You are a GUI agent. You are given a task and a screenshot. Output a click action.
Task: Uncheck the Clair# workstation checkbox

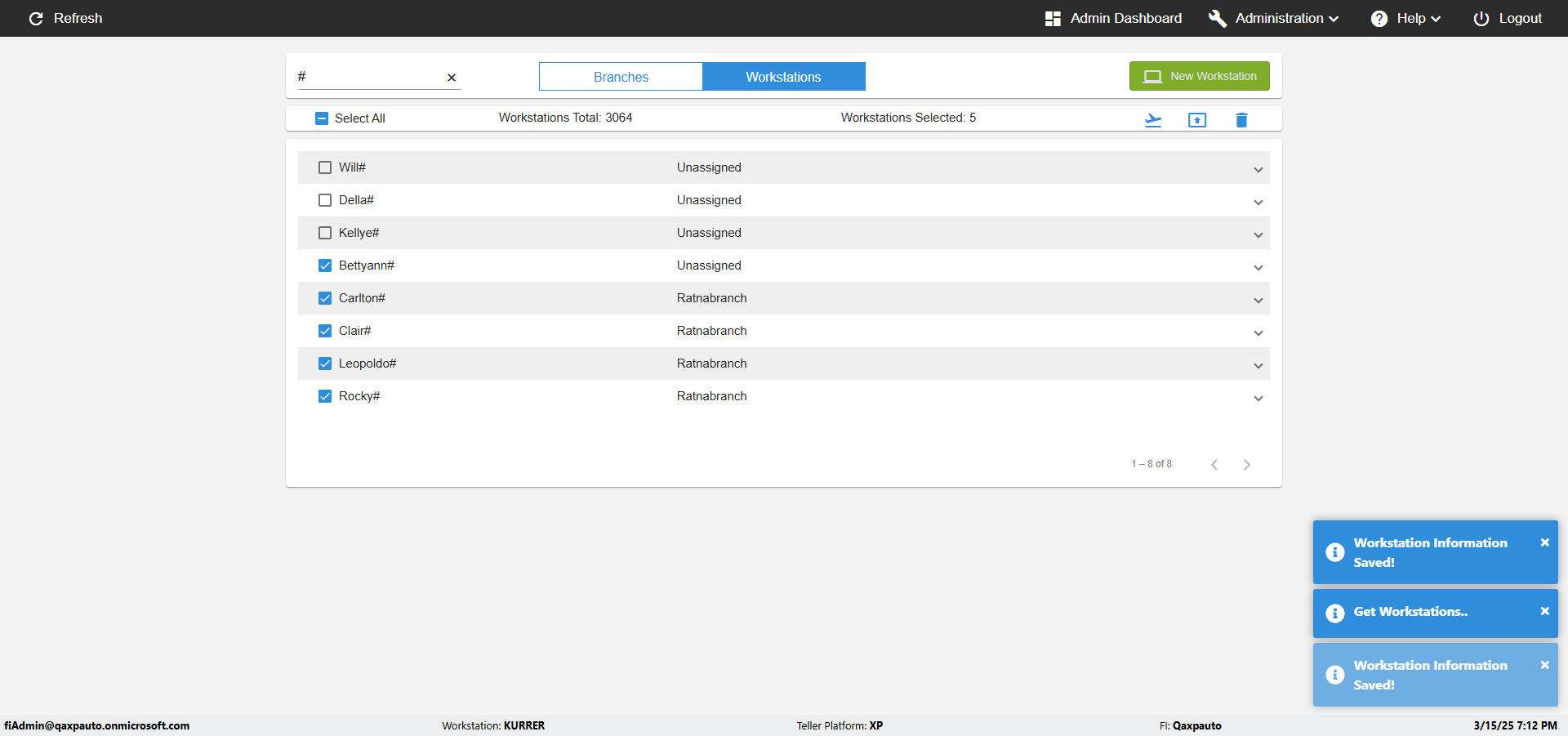tap(325, 331)
